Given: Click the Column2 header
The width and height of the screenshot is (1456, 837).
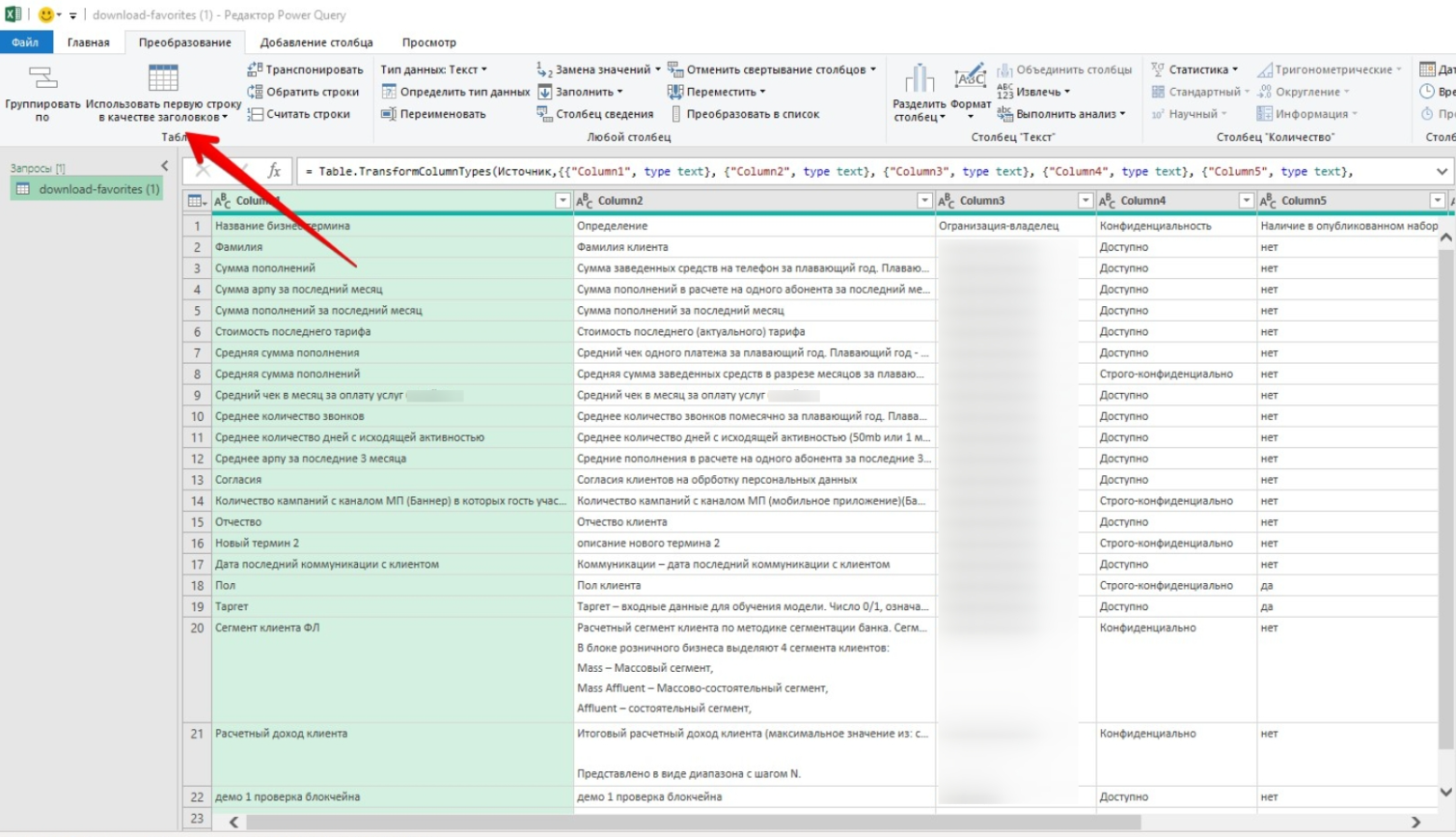Looking at the screenshot, I should click(x=754, y=201).
